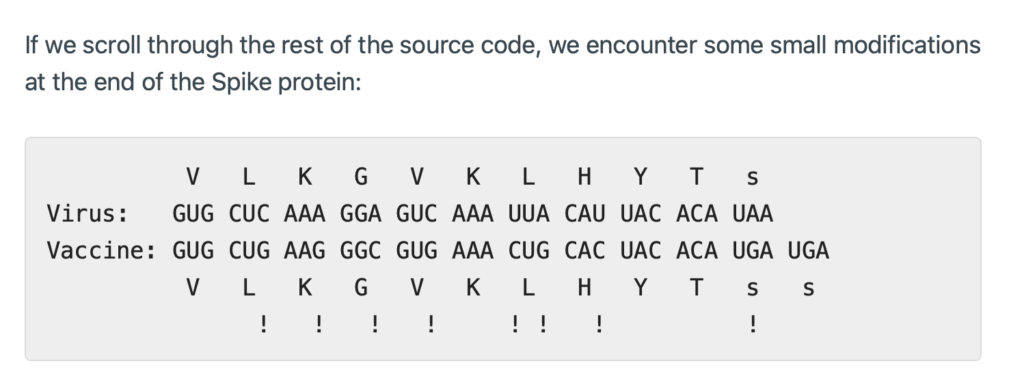The height and width of the screenshot is (383, 1024).
Task: Click the exclamation mark below the first UGA
Action: 752,324
